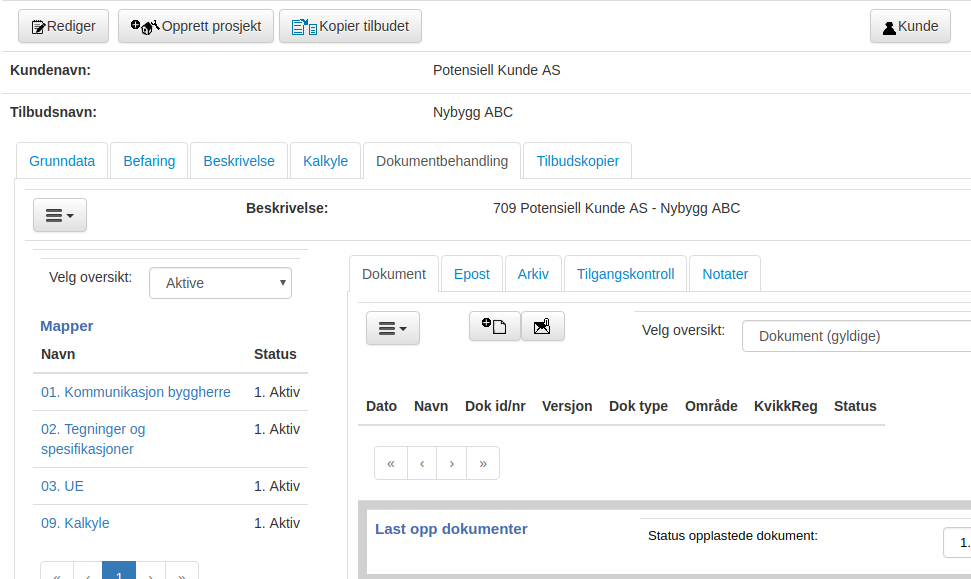The image size is (971, 579).
Task: Click Kopier tilbudet button
Action: click(351, 26)
